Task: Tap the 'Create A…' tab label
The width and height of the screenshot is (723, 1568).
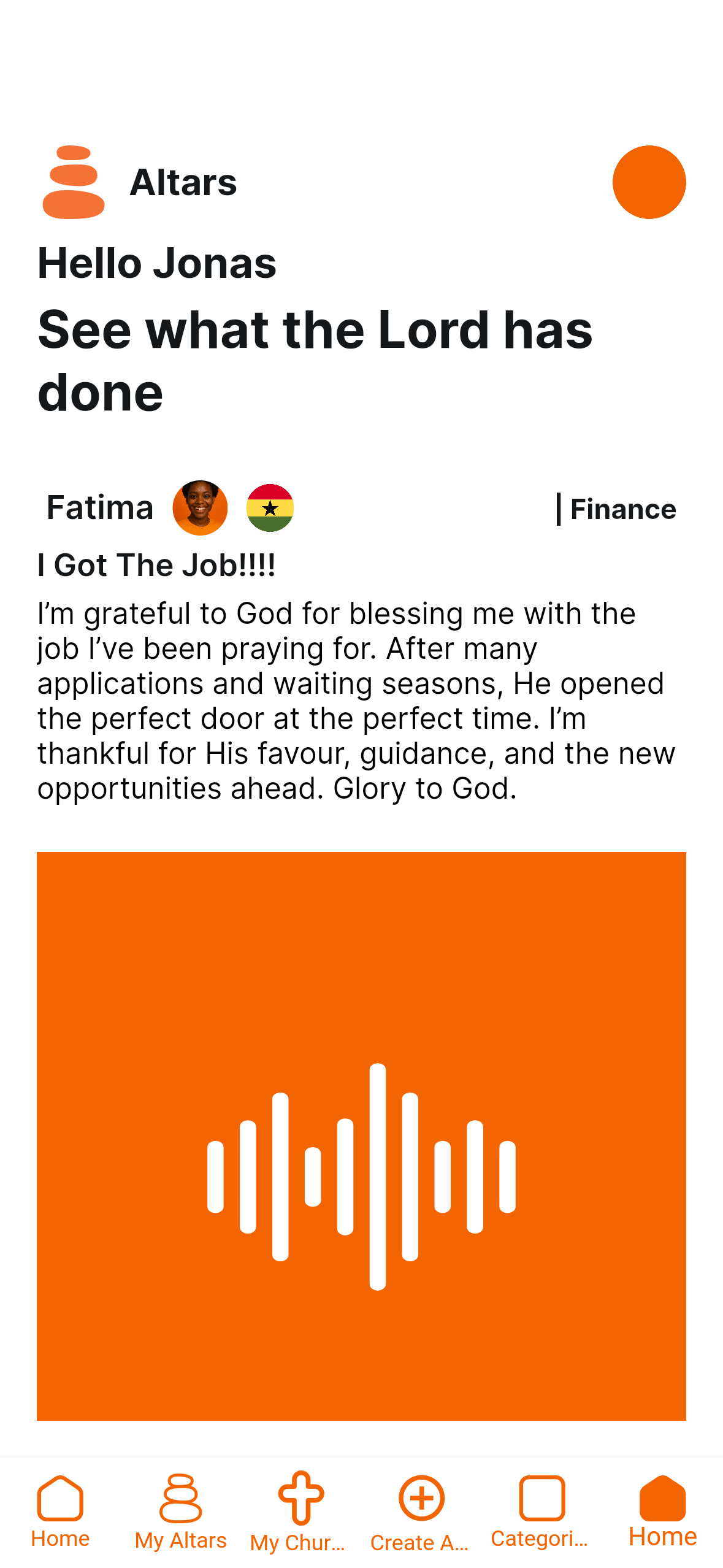Action: [419, 1542]
